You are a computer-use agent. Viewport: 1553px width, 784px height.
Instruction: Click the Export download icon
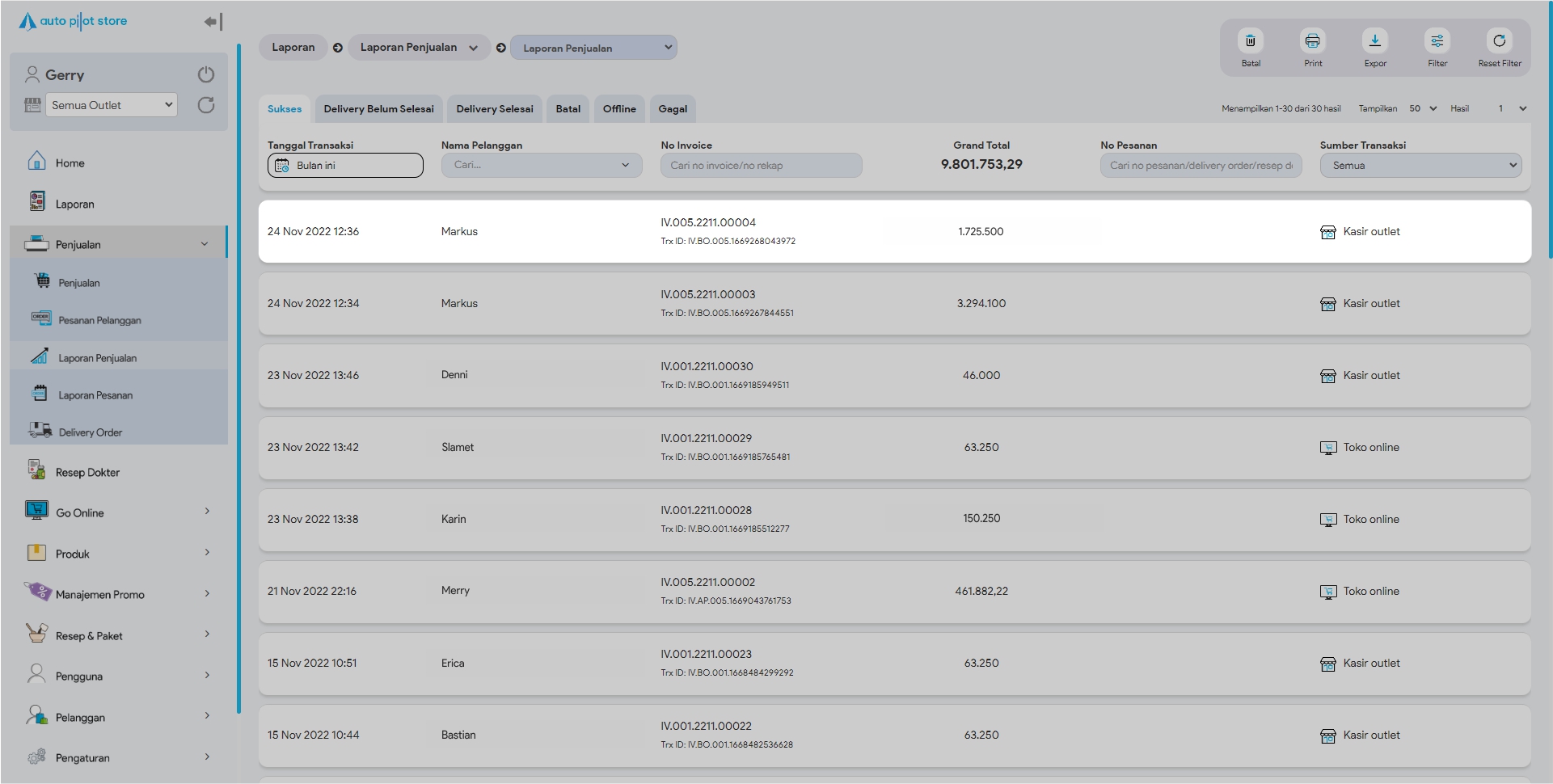coord(1374,41)
